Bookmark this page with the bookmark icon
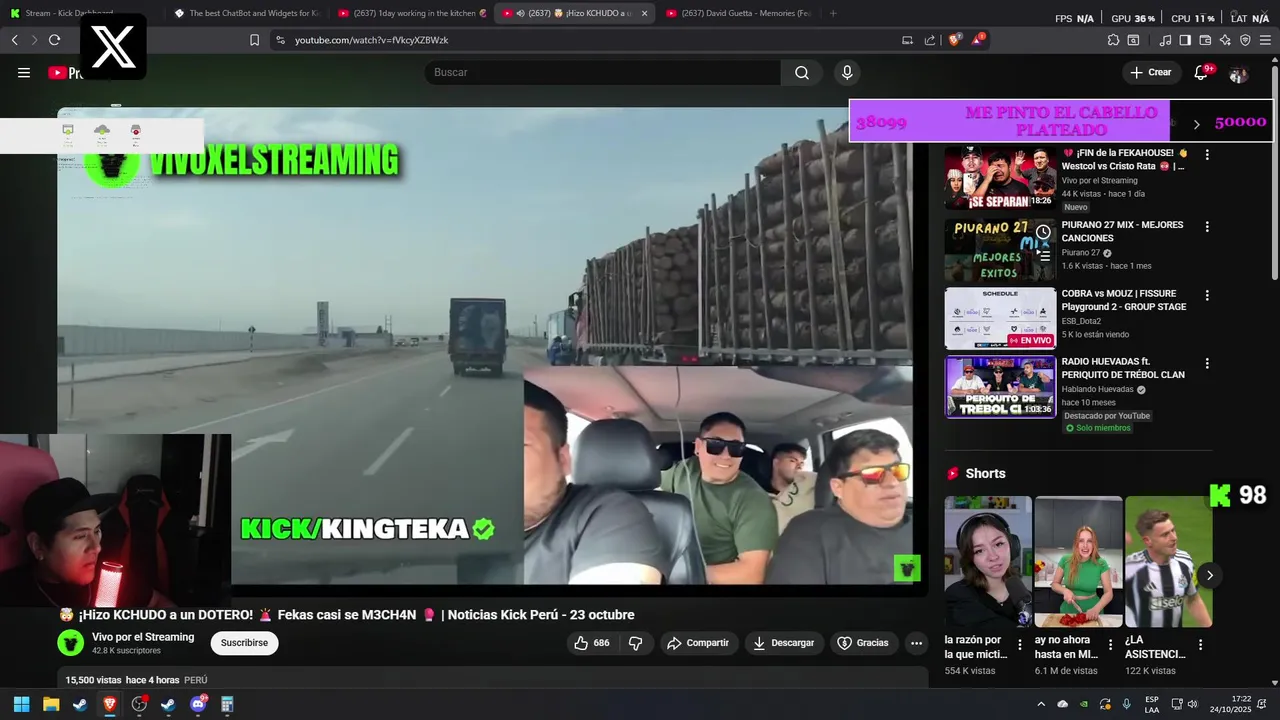The height and width of the screenshot is (720, 1280). 254,40
